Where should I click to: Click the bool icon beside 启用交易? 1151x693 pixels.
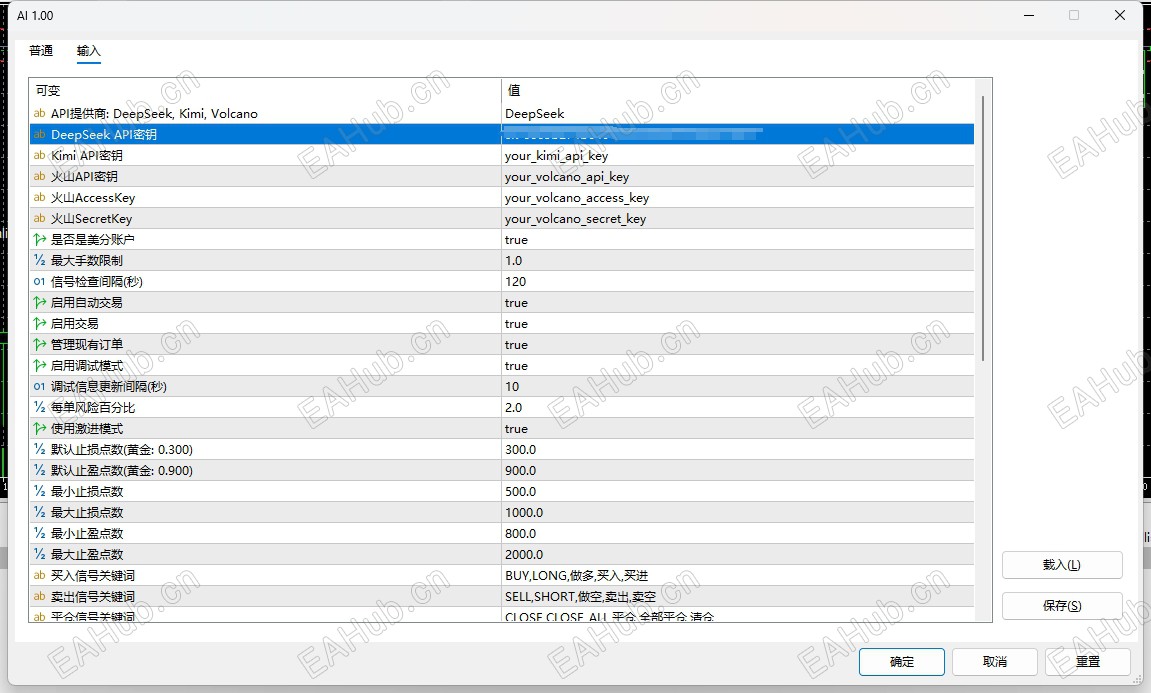pyautogui.click(x=40, y=324)
